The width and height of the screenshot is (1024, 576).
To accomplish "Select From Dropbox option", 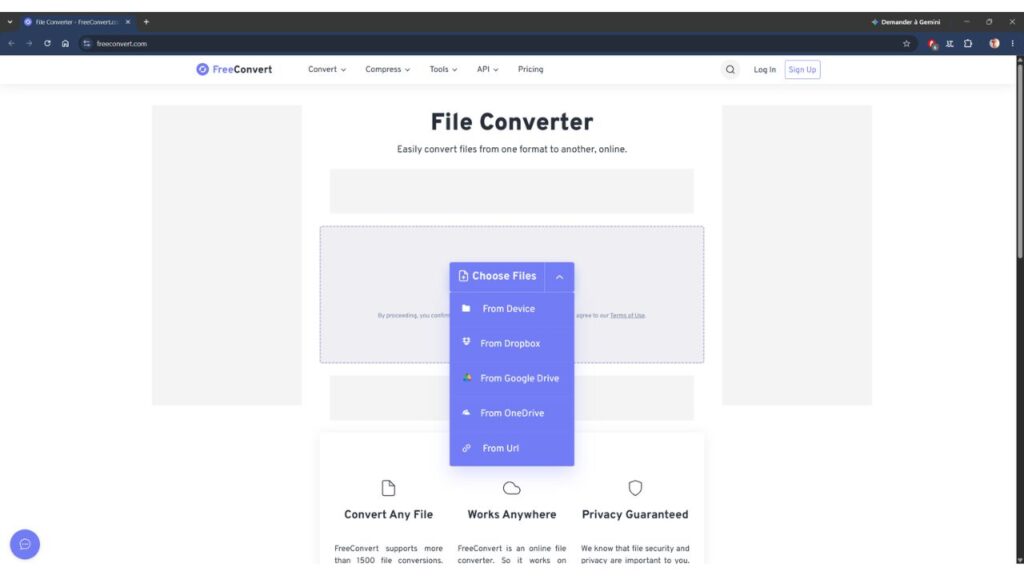I will tap(512, 344).
